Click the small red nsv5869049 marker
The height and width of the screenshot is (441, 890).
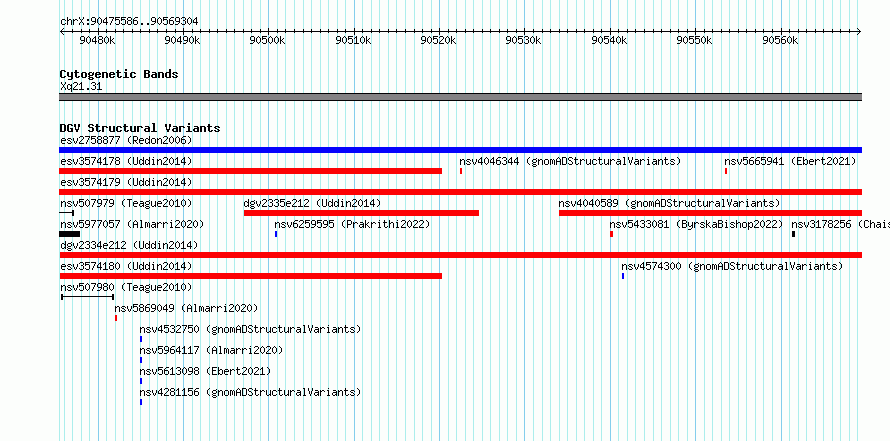tap(116, 318)
